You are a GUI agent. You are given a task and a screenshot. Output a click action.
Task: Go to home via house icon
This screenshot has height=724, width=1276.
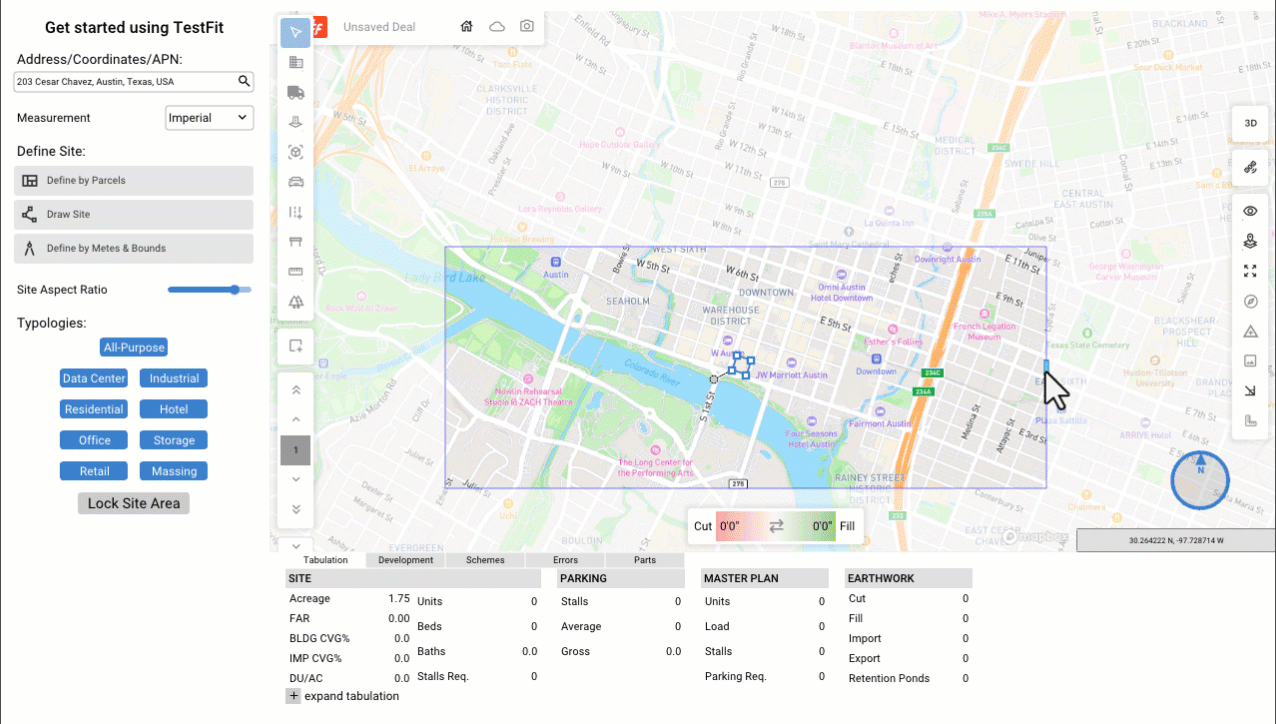[466, 26]
